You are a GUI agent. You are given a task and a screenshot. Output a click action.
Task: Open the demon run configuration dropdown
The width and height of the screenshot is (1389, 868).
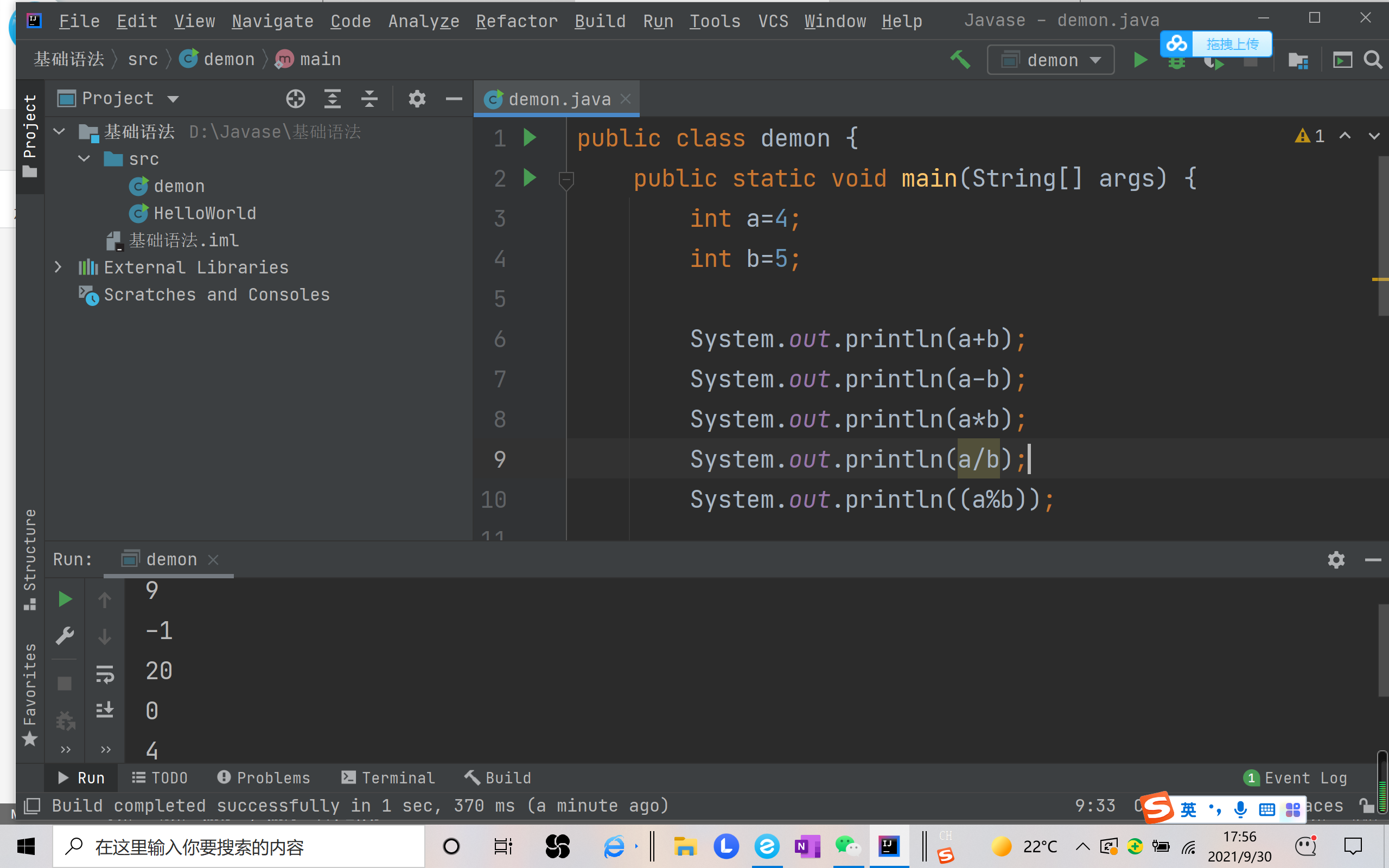(x=1050, y=60)
